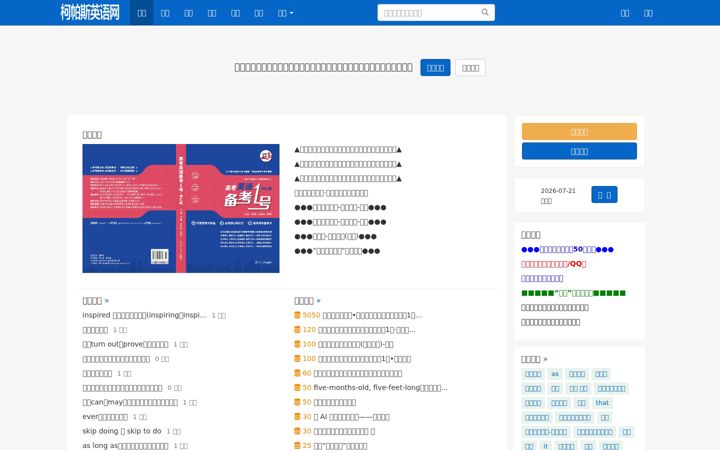Open the skip doing 与 skip to do question

click(x=122, y=431)
